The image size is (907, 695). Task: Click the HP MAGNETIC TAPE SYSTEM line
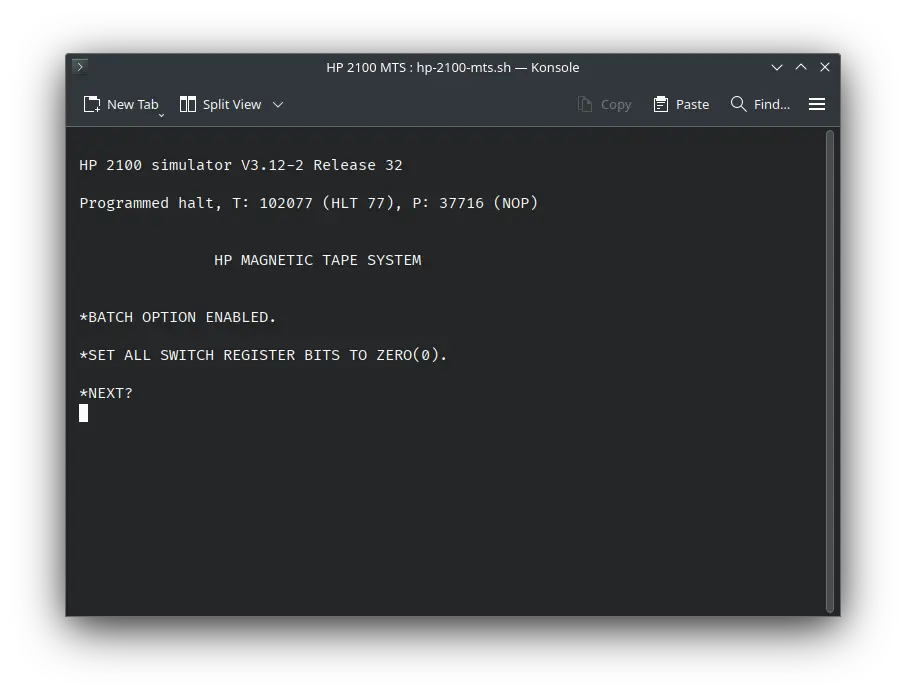click(x=317, y=260)
